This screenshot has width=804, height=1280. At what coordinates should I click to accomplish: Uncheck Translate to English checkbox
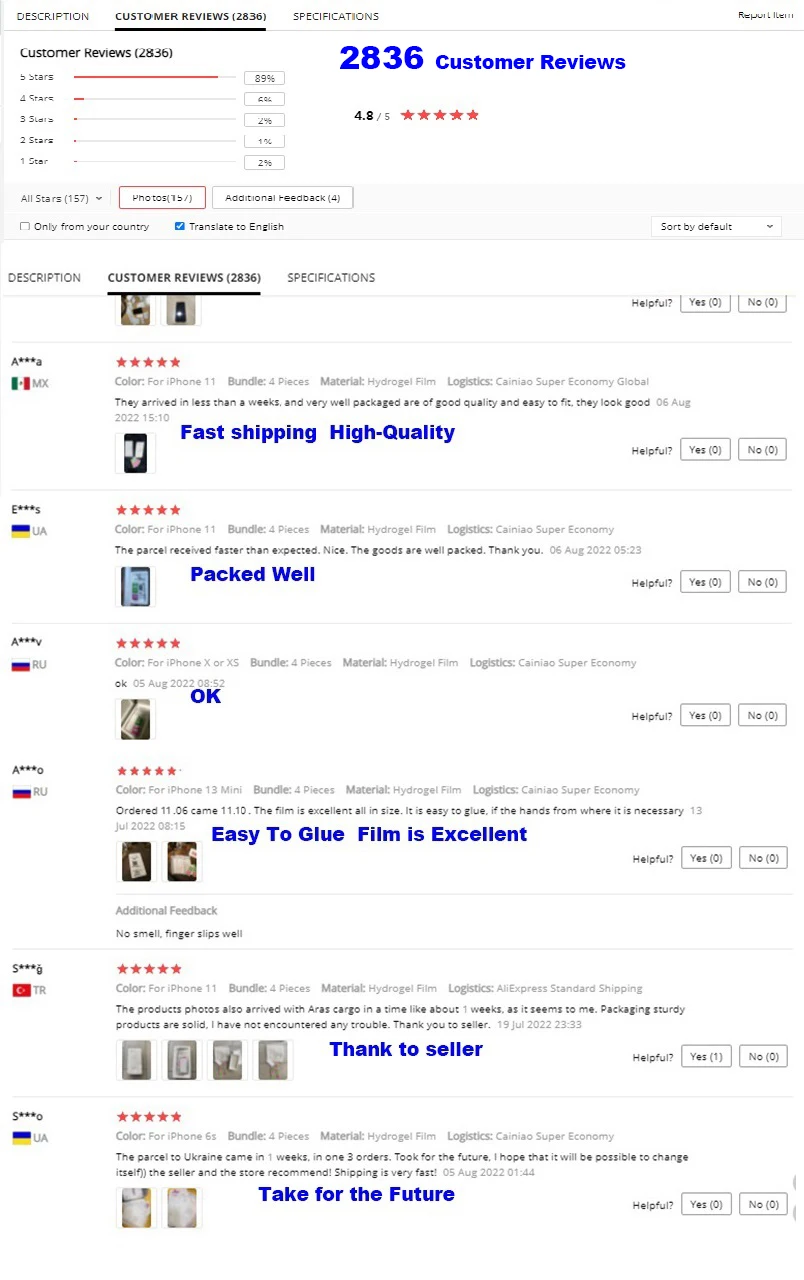tap(180, 227)
